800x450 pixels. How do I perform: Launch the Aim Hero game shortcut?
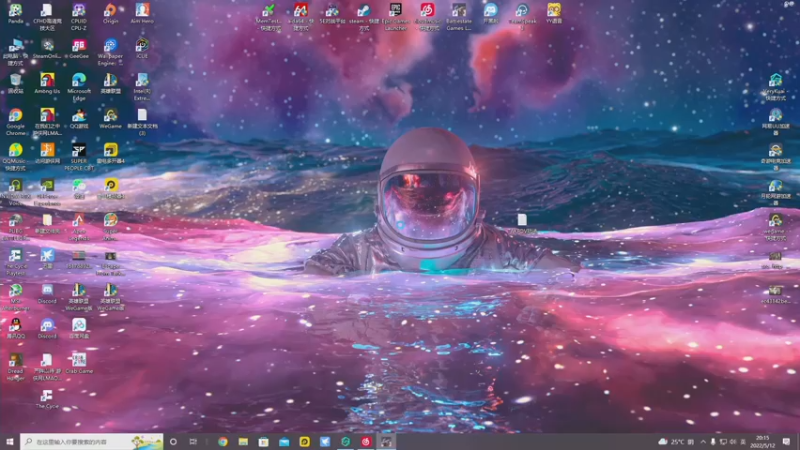point(142,13)
